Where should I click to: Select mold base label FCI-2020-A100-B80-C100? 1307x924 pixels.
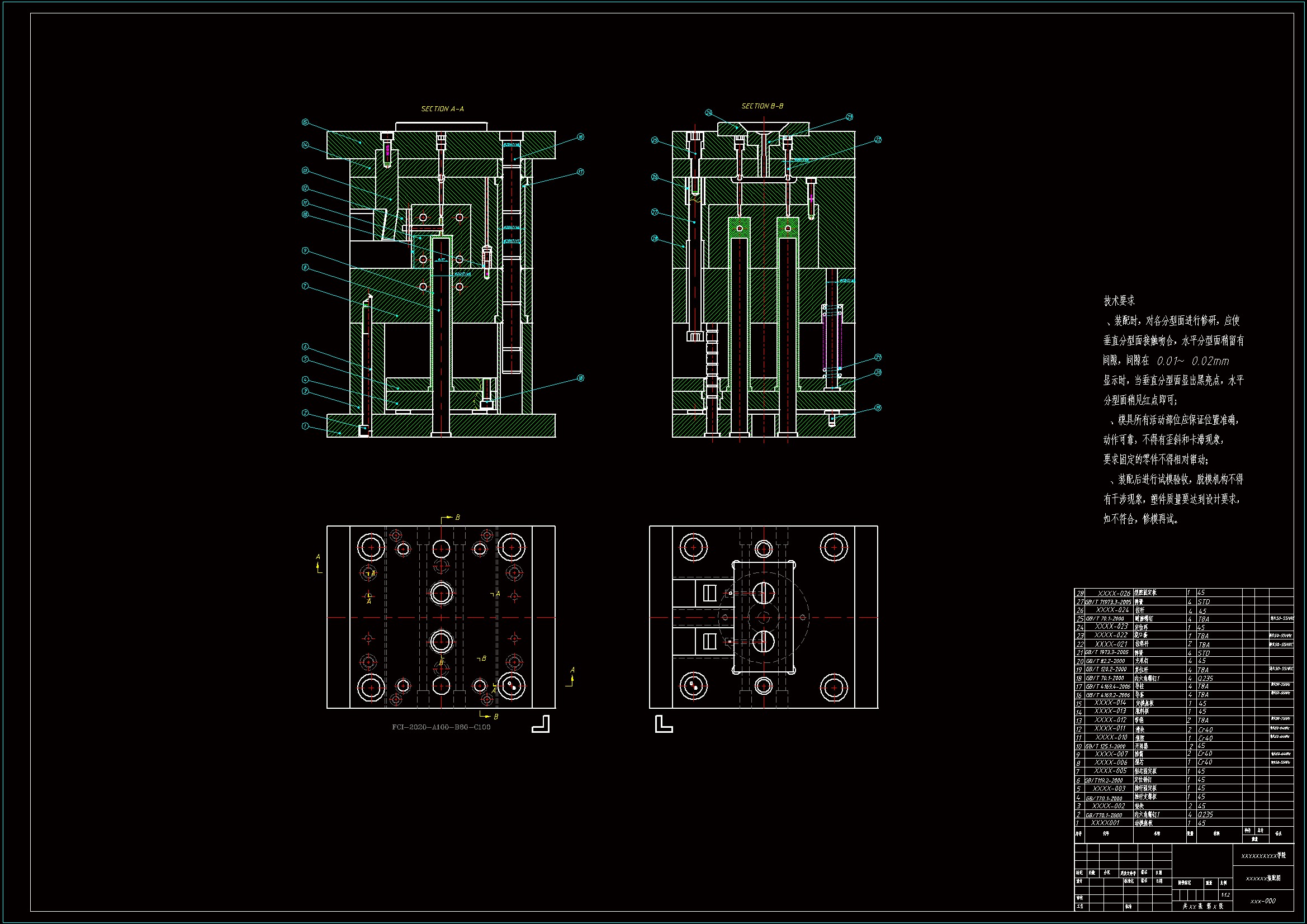pyautogui.click(x=441, y=727)
